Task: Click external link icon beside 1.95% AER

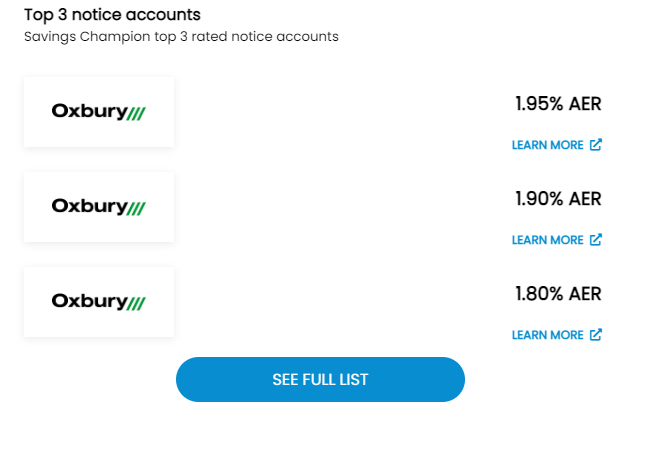Action: tap(596, 145)
